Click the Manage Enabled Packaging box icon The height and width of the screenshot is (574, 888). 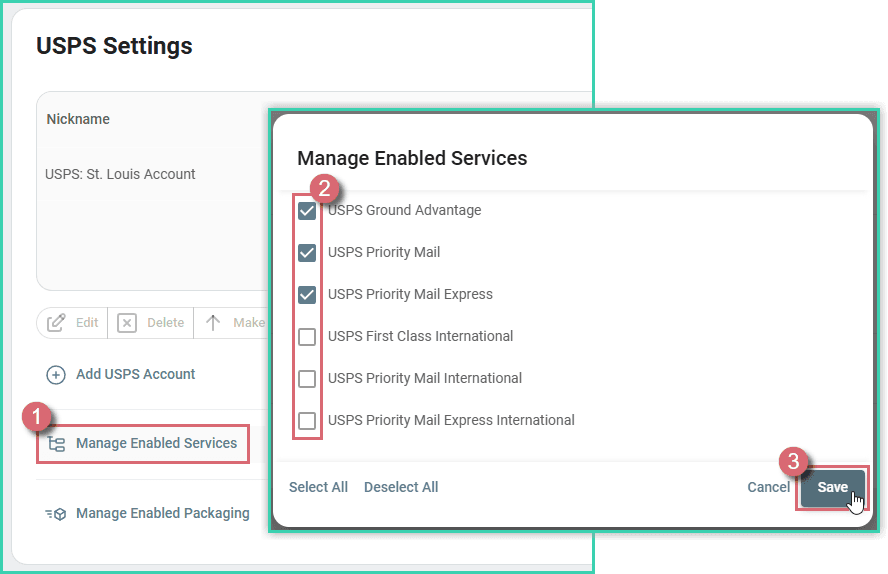pyautogui.click(x=56, y=514)
